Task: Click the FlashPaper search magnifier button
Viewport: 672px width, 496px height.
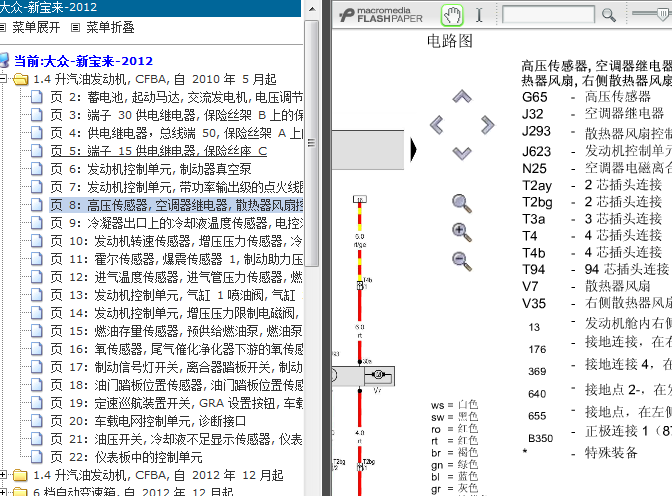Action: (x=609, y=15)
